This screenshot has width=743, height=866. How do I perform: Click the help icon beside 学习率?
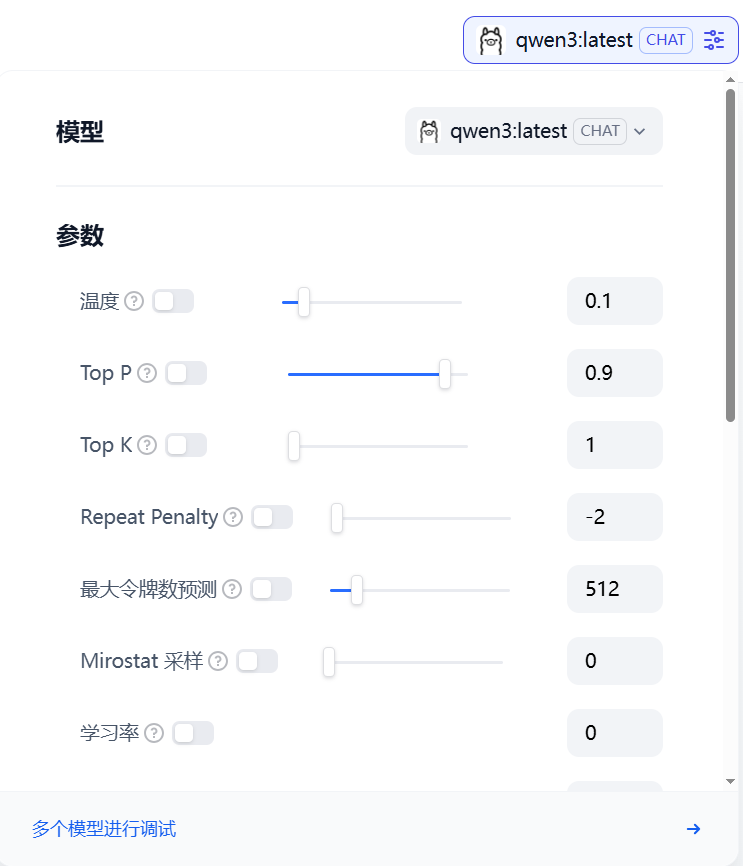click(x=154, y=733)
